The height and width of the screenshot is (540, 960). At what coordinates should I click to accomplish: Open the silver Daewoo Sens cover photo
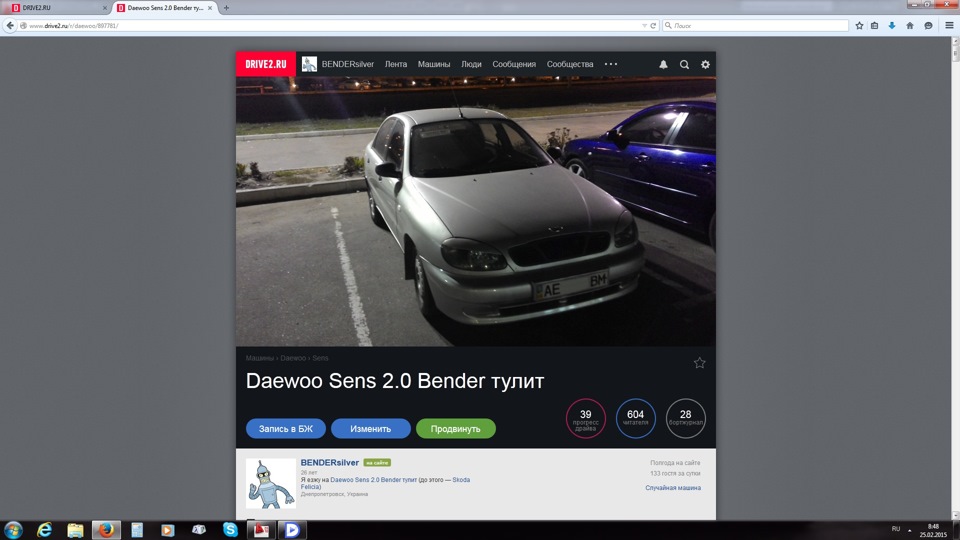pos(476,211)
